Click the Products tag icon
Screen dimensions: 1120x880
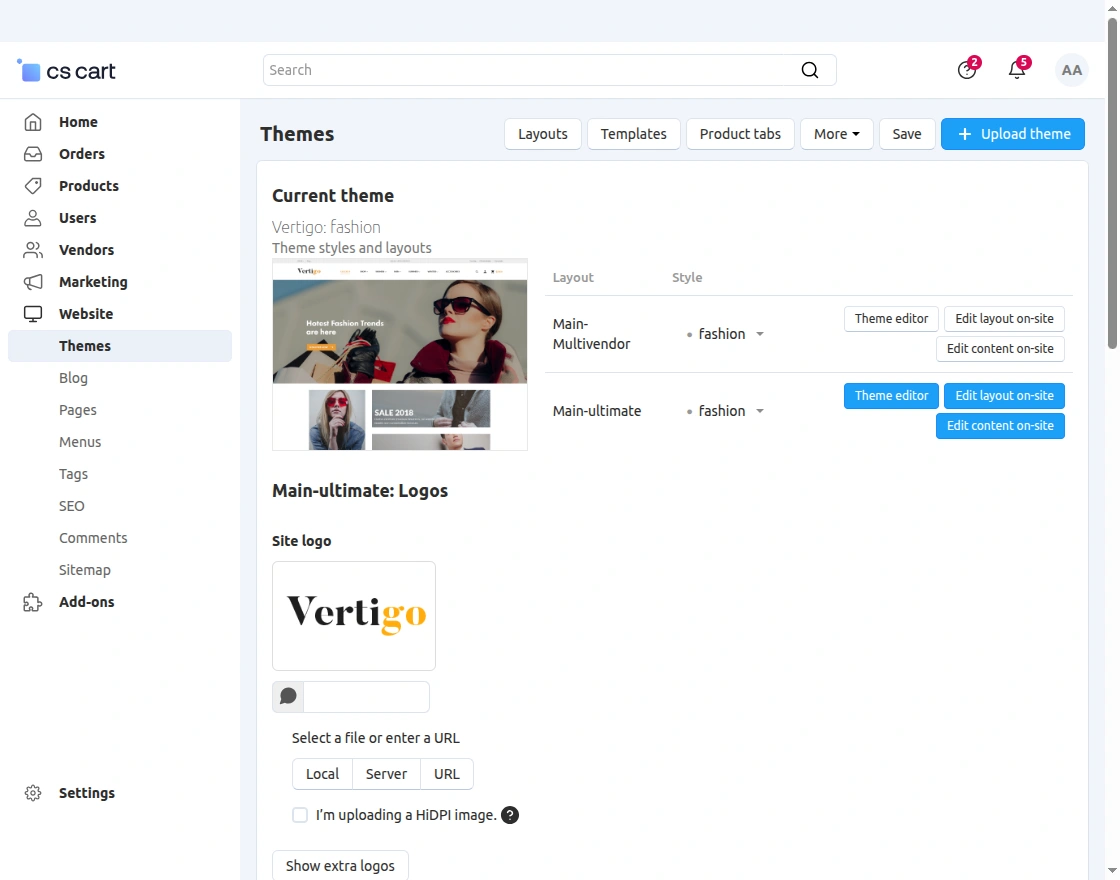(x=33, y=186)
